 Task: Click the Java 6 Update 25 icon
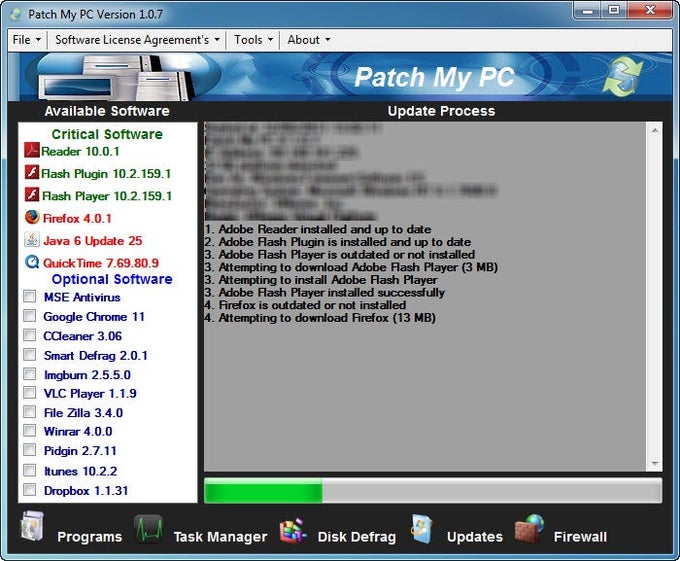[32, 240]
